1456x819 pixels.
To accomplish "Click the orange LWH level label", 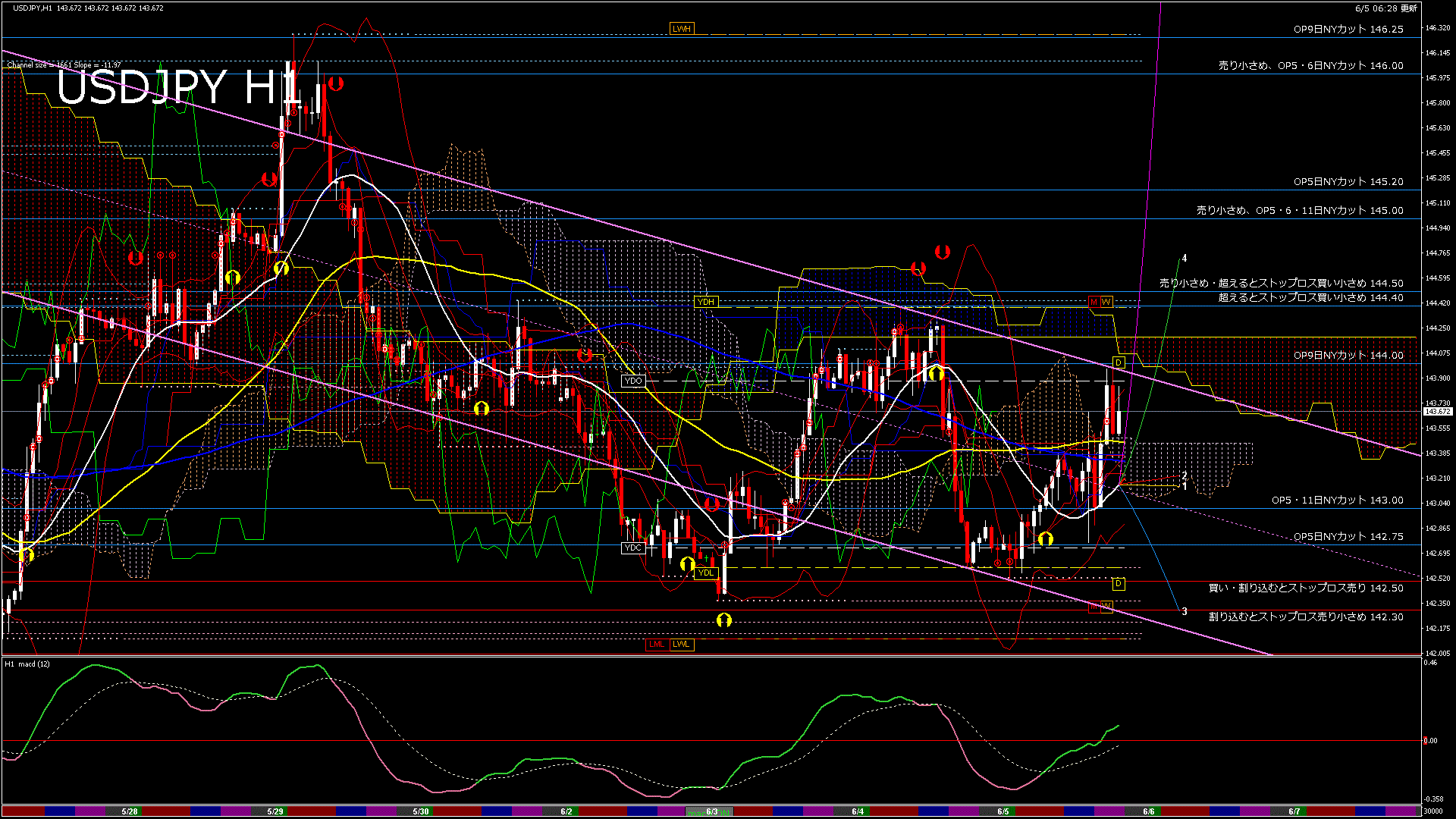I will 681,29.
